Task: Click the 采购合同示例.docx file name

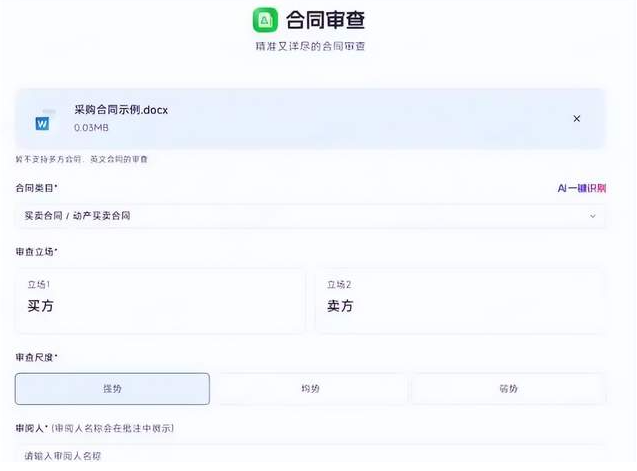Action: pos(121,110)
